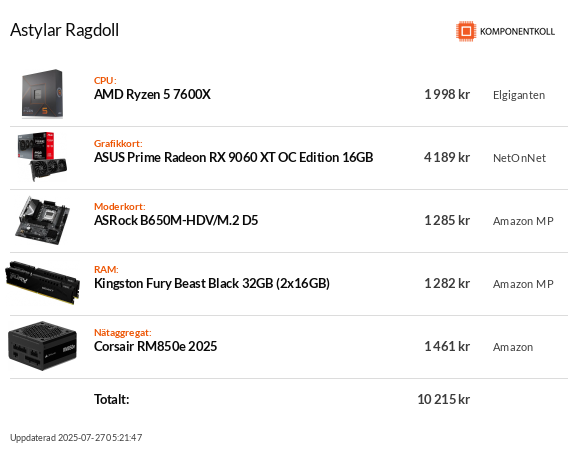Open ASUS Prime Radeon RX 9060 XT link
Screen dimensions: 577x451
(x=234, y=157)
